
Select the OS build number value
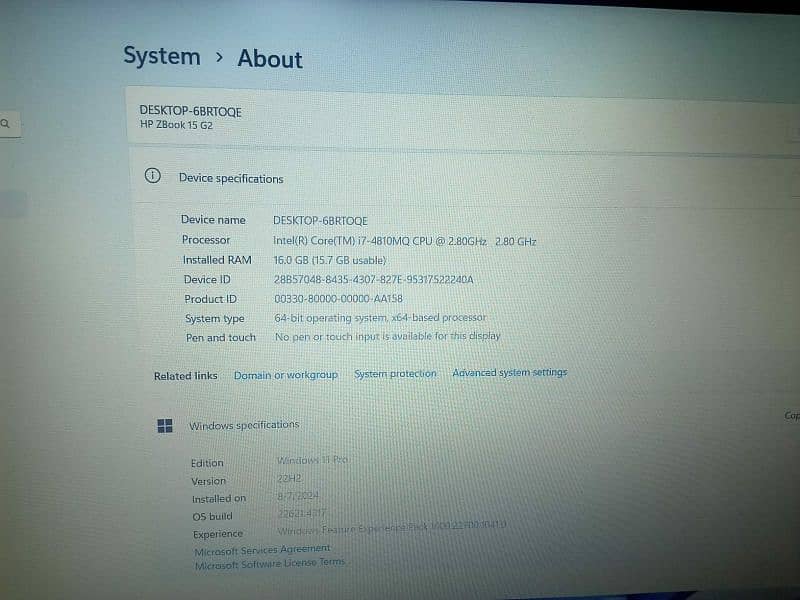click(302, 513)
